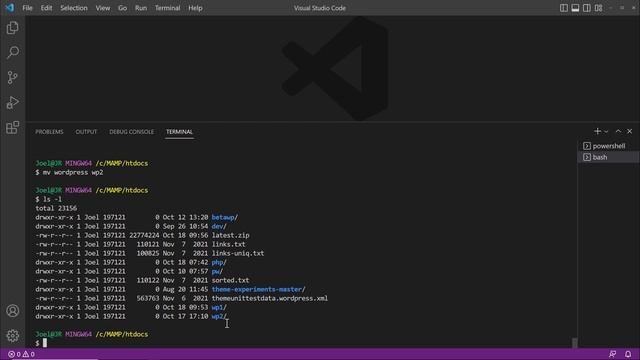This screenshot has height=360, width=640.
Task: Select the bash terminal instance
Action: pyautogui.click(x=608, y=157)
